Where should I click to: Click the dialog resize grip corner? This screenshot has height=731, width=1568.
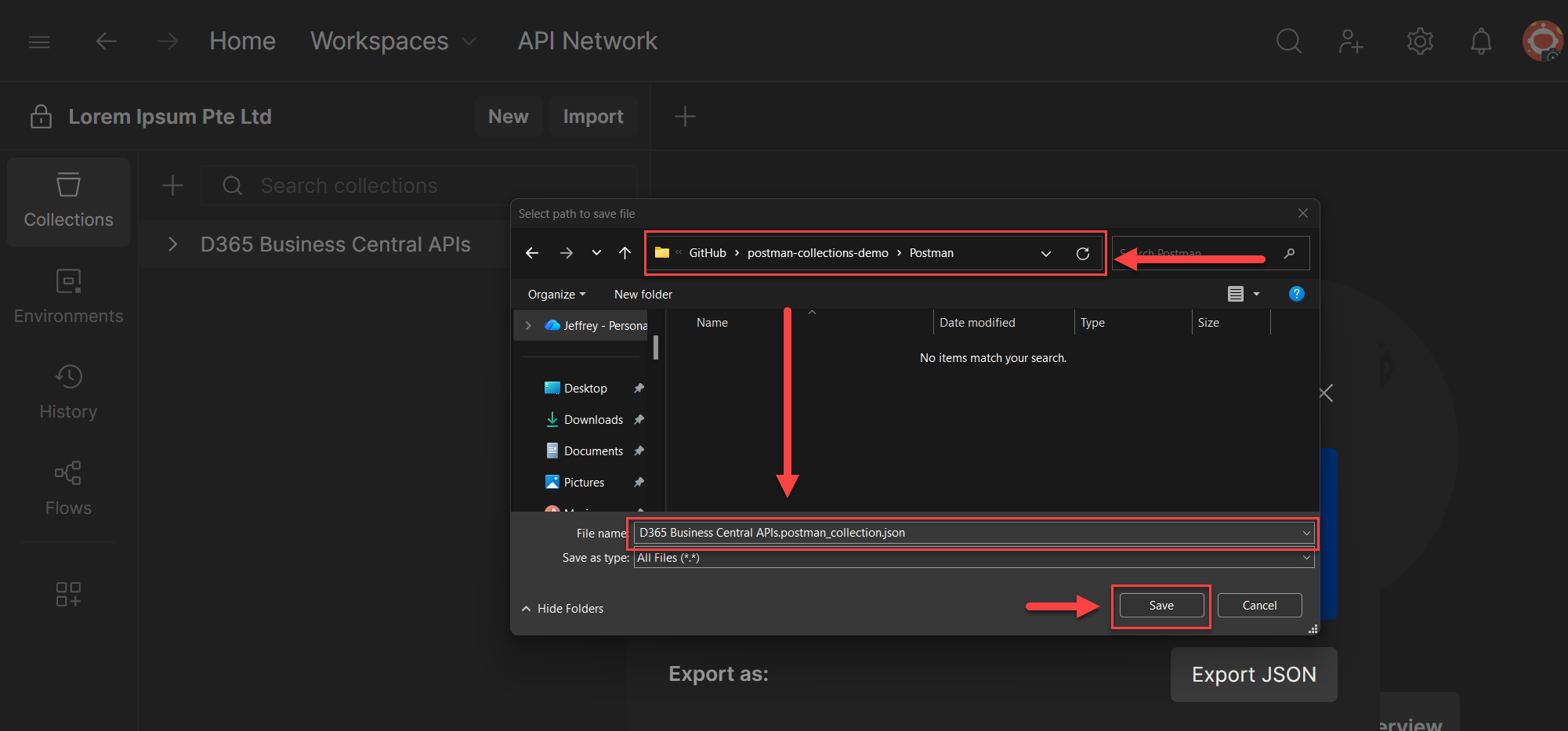click(x=1313, y=629)
